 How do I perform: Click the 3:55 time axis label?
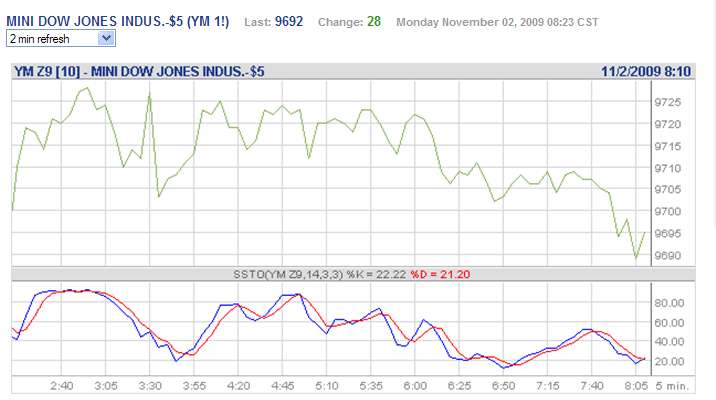pos(195,386)
